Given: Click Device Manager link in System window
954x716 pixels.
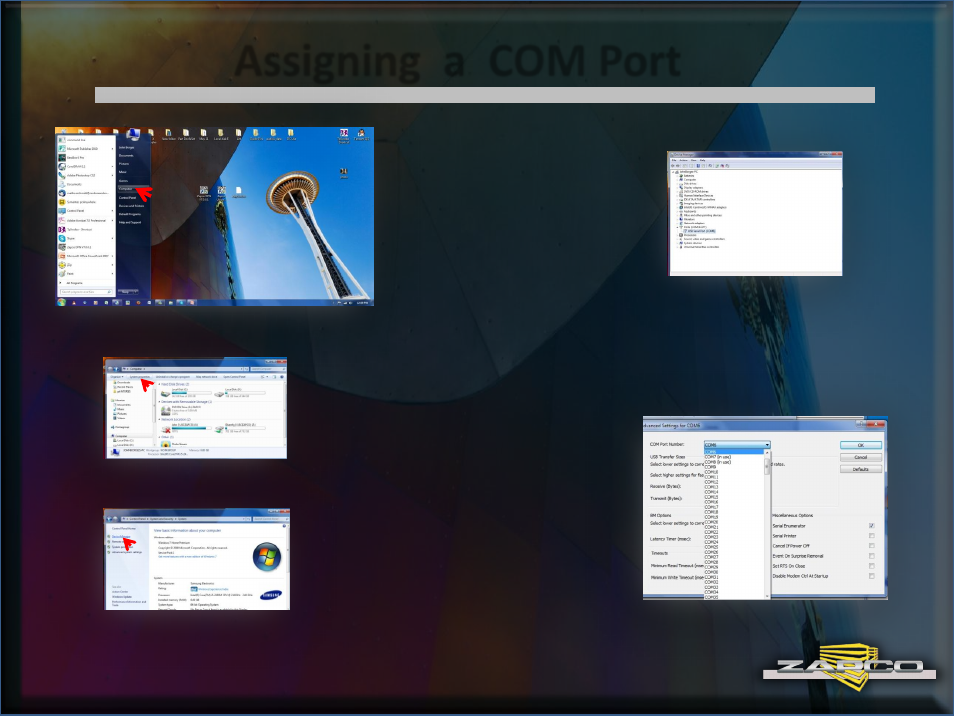Looking at the screenshot, I should tap(120, 537).
